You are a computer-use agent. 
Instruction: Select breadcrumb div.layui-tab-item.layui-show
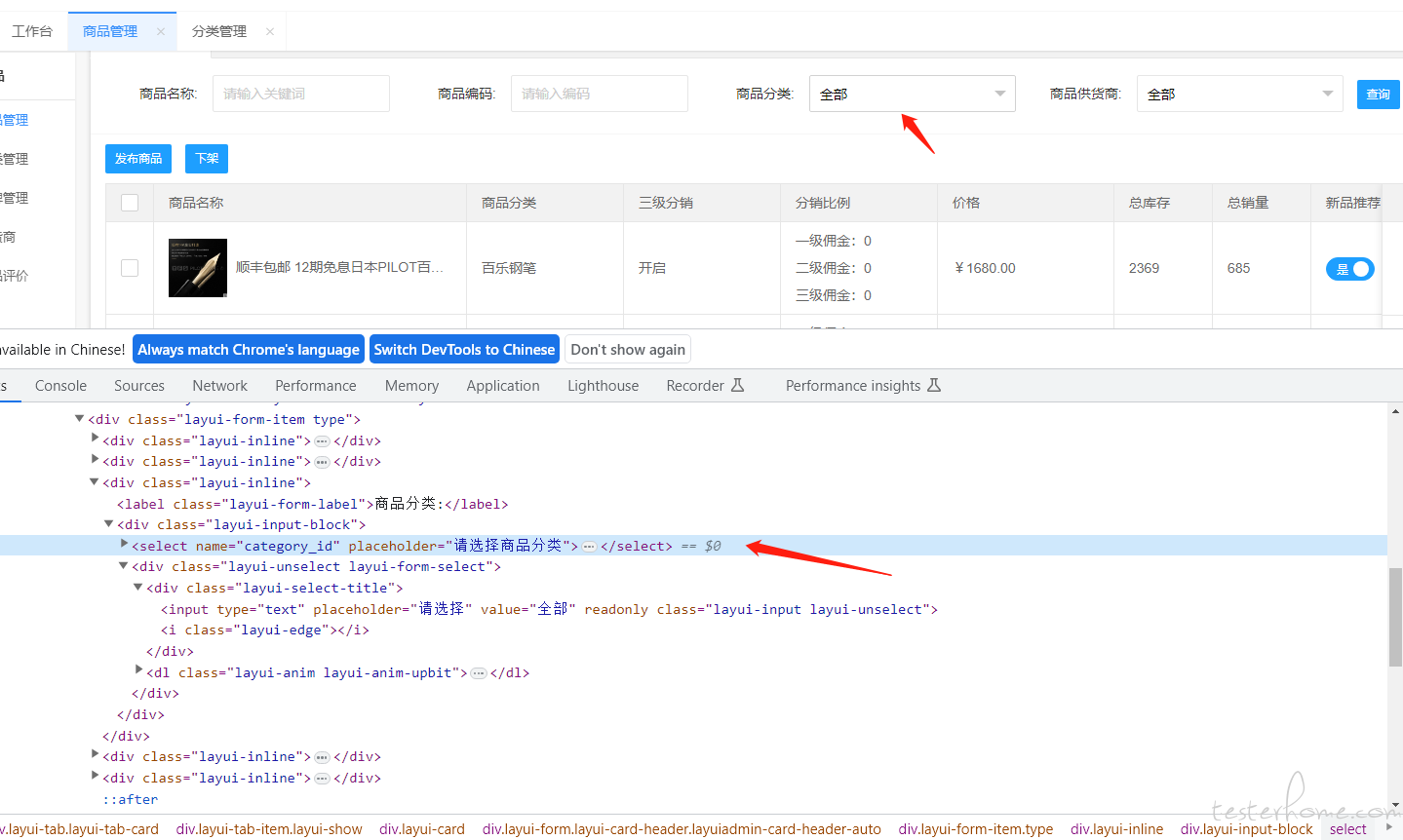(269, 829)
